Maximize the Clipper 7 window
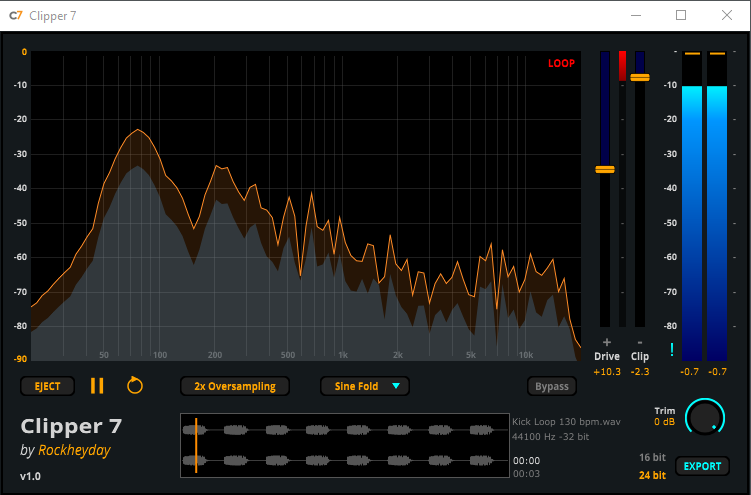751x495 pixels. tap(681, 15)
